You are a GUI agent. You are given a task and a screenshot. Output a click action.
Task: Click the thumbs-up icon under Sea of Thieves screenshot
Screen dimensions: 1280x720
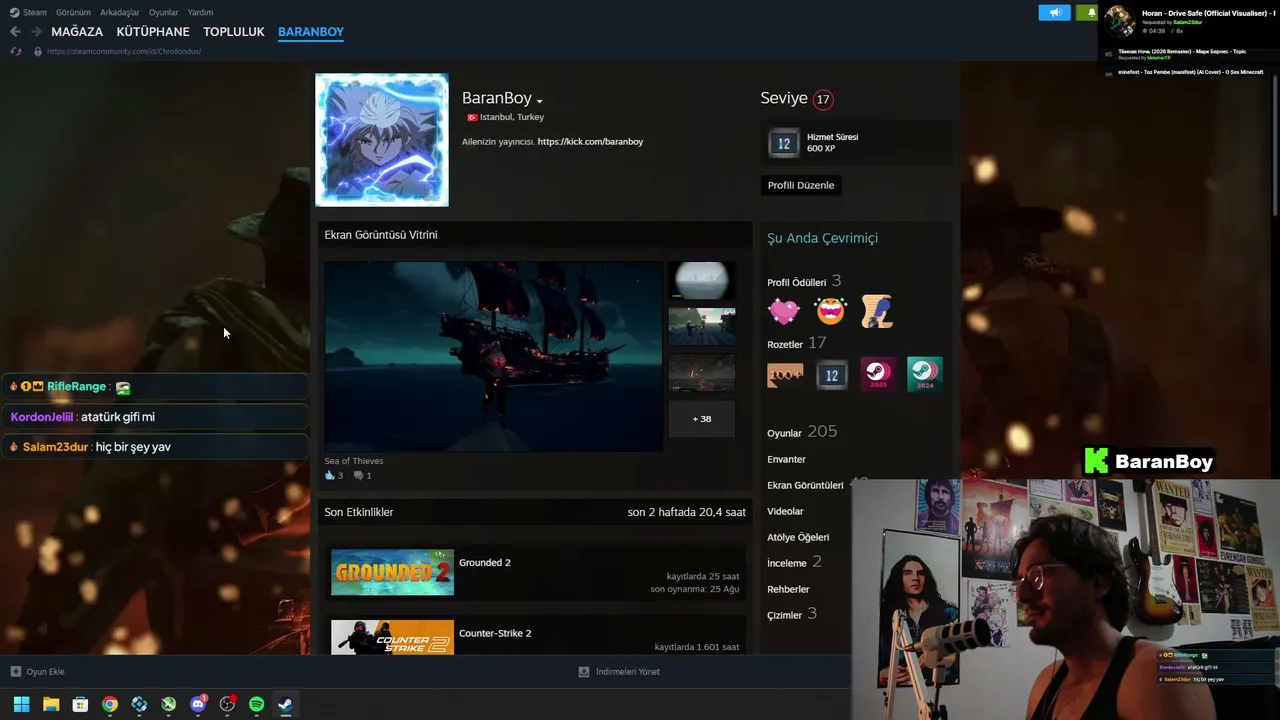(x=329, y=475)
